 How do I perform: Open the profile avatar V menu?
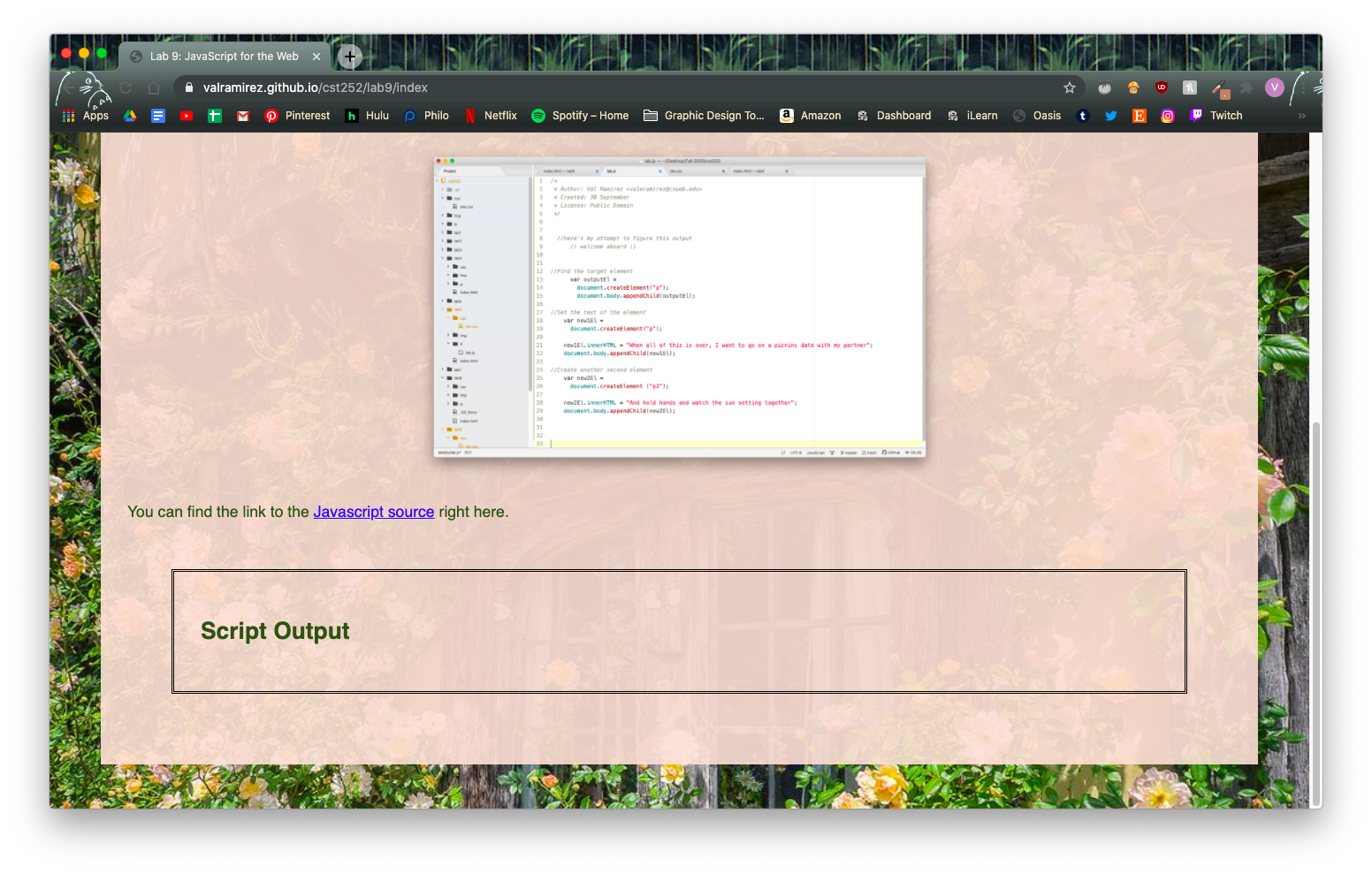(x=1274, y=87)
